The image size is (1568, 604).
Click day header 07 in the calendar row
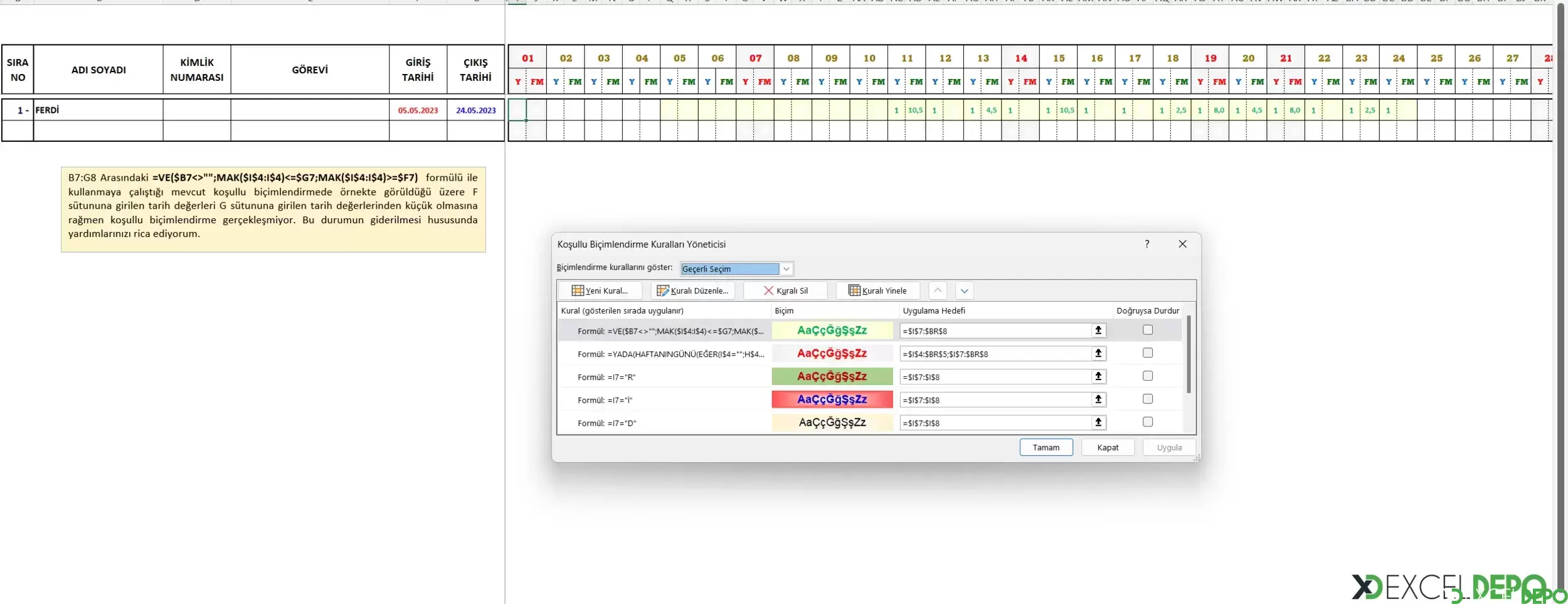[755, 58]
